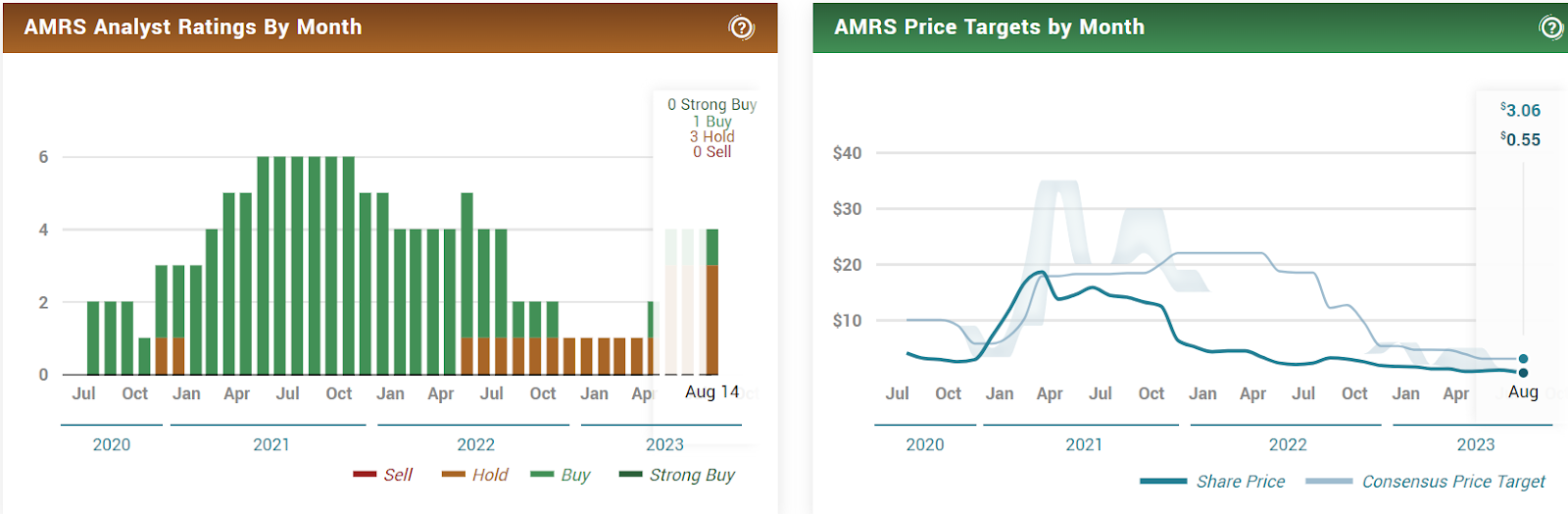Click the 0 y-axis label in ratings chart
Image resolution: width=1568 pixels, height=514 pixels.
(43, 375)
